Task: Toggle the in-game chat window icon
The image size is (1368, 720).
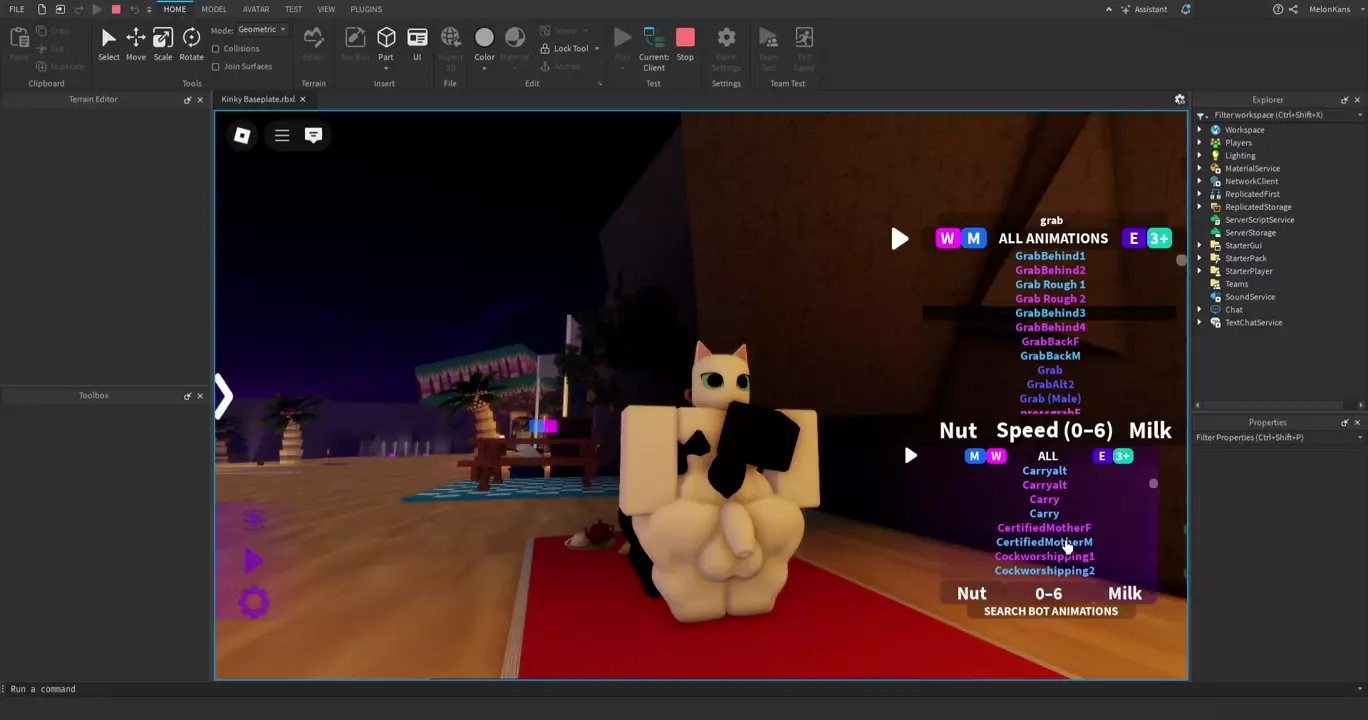Action: tap(313, 135)
